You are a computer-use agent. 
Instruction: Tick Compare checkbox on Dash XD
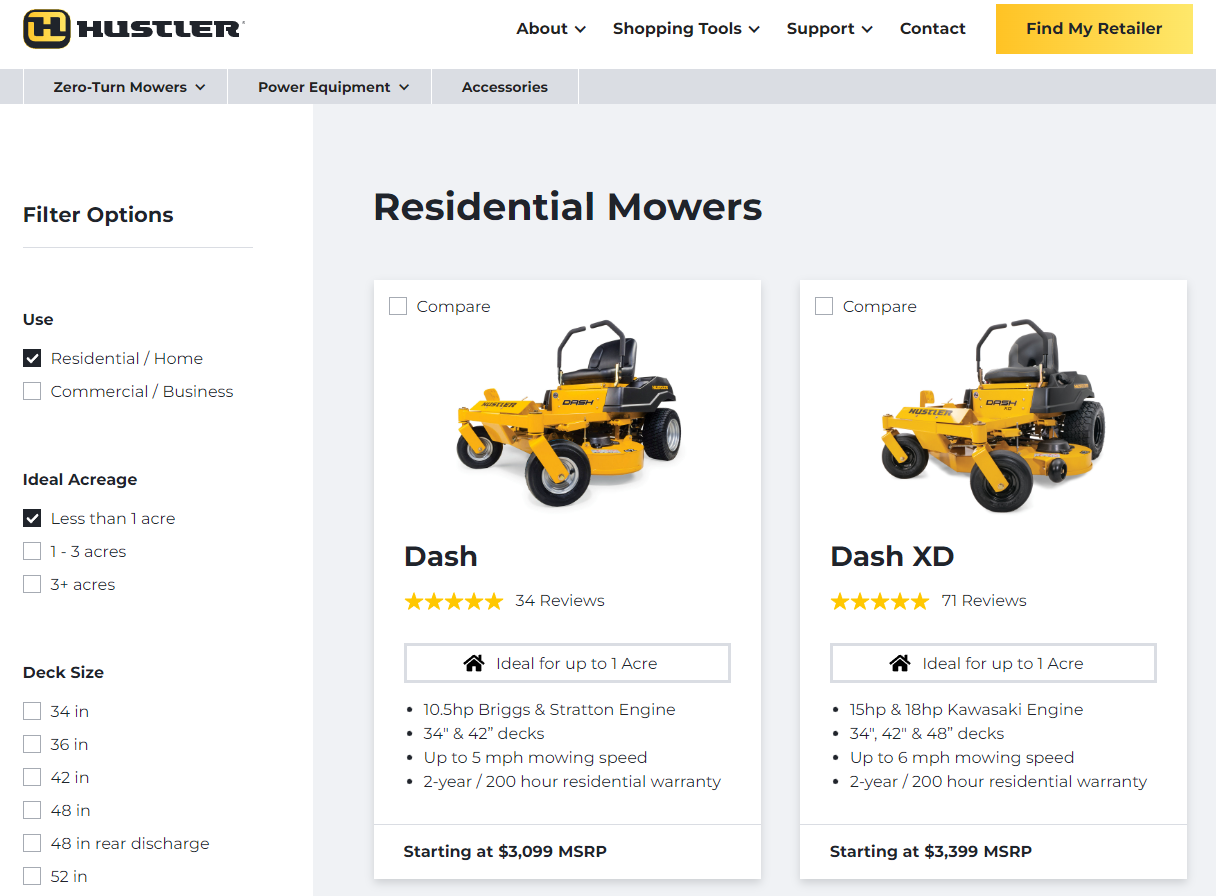point(824,306)
